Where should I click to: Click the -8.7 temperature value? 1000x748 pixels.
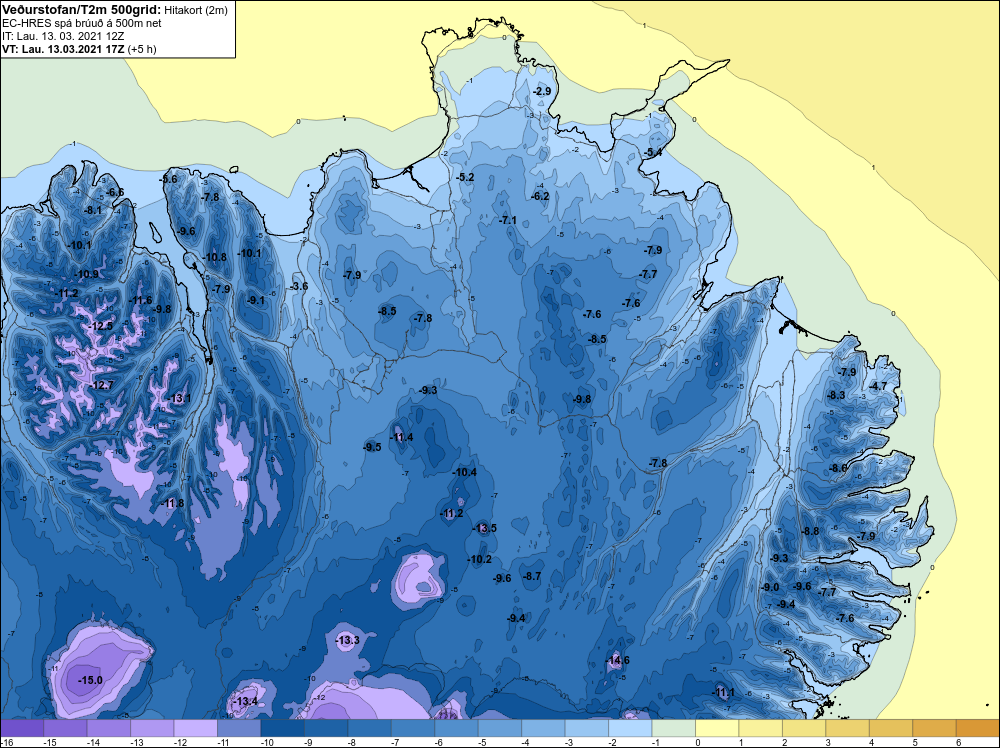(x=532, y=576)
